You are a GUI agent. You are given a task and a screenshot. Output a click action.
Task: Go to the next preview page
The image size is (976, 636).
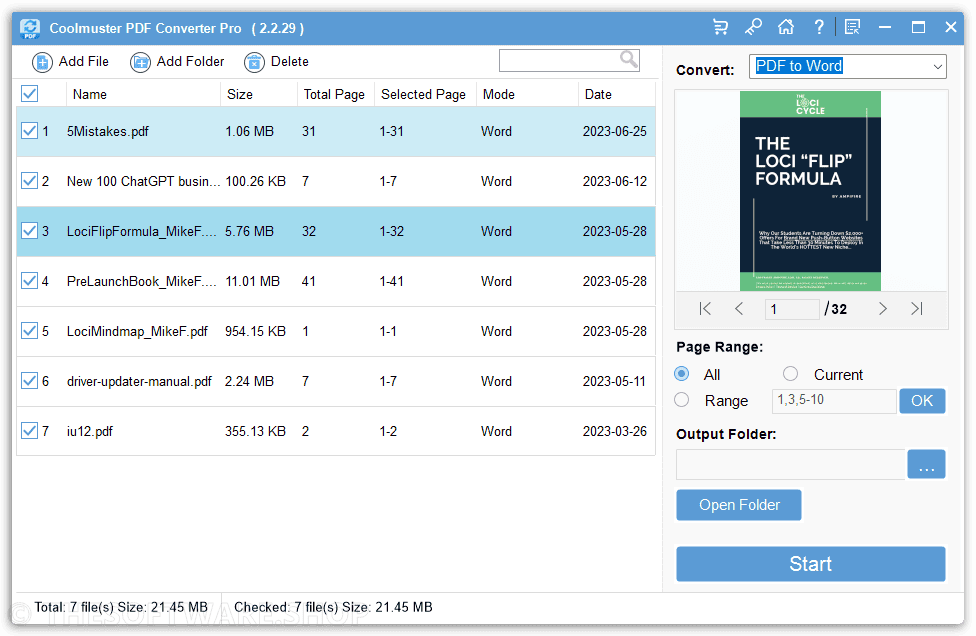(x=882, y=309)
